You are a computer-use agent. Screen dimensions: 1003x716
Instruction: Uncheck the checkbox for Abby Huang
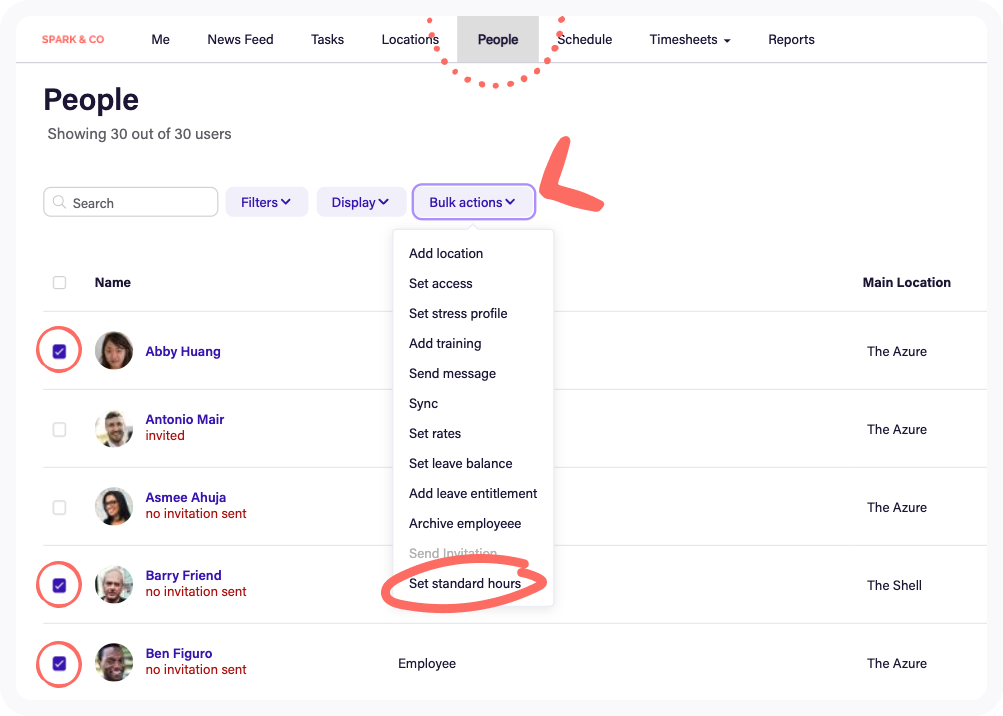coord(59,351)
